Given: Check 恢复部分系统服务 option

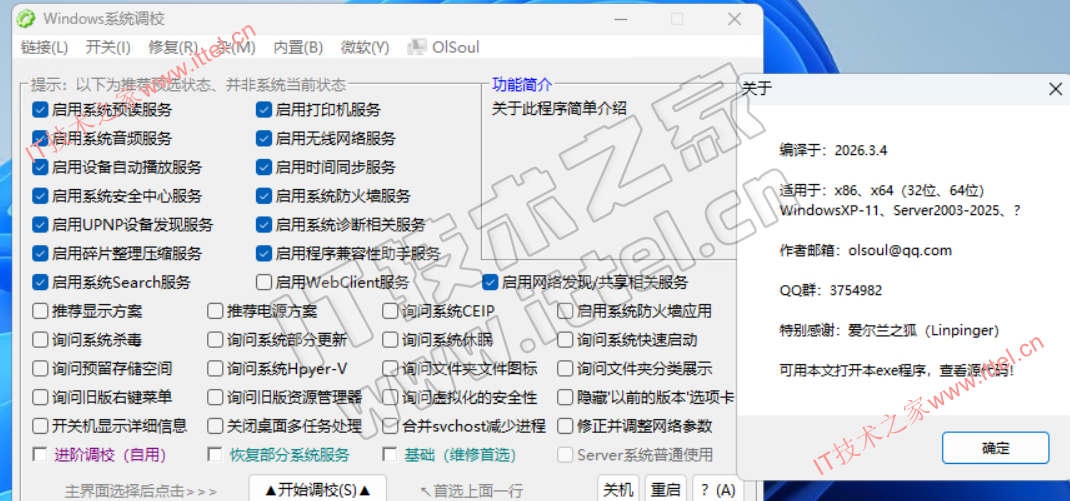Looking at the screenshot, I should coord(215,455).
